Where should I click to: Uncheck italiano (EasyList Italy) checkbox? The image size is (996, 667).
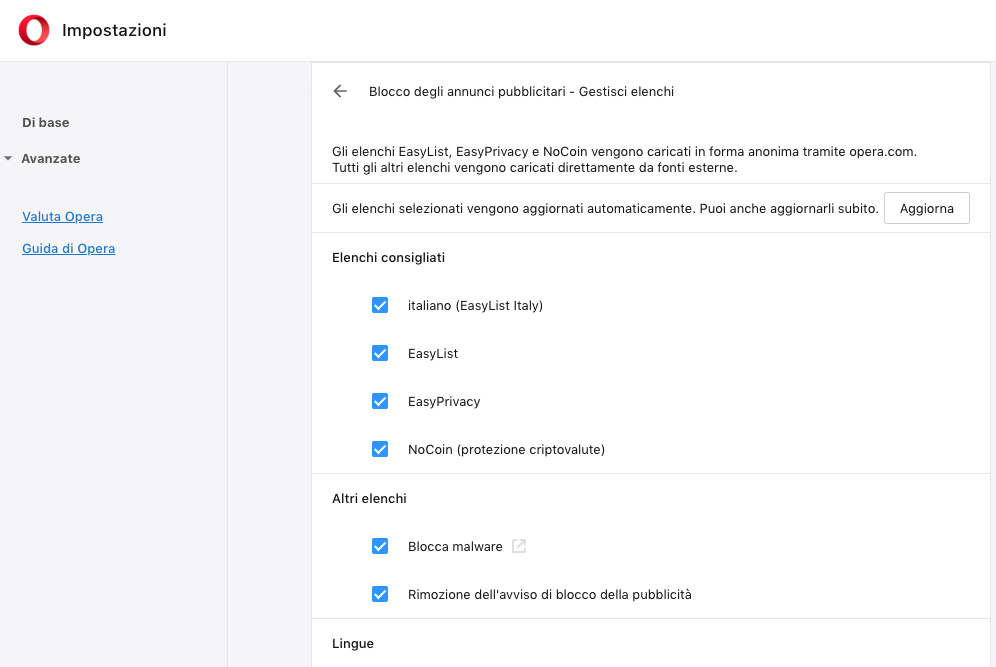coord(380,306)
